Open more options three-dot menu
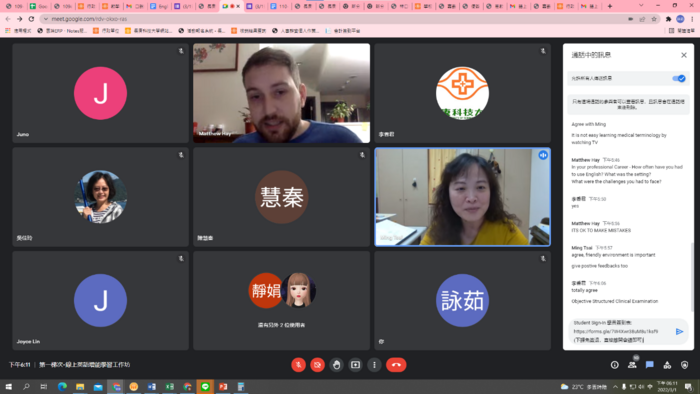 [x=374, y=365]
